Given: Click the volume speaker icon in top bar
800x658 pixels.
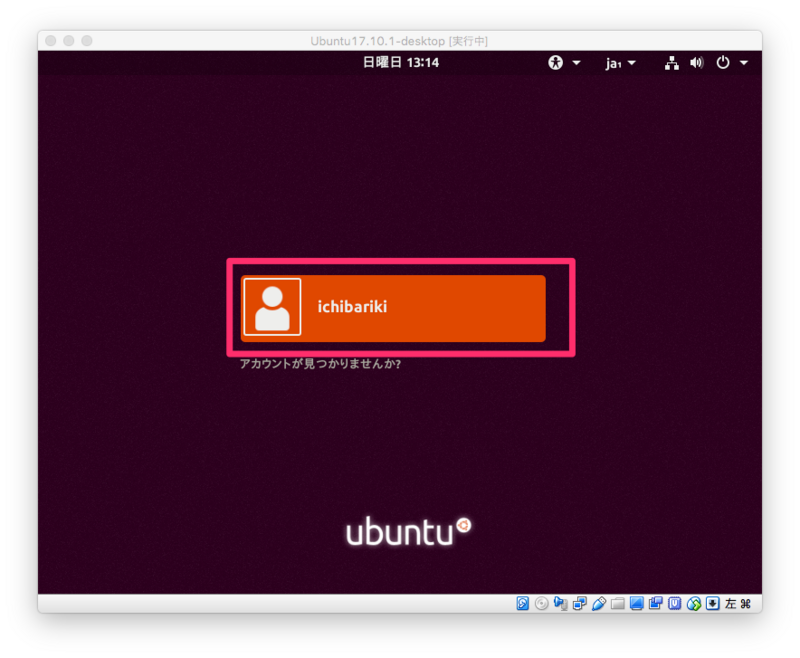Looking at the screenshot, I should coord(696,63).
